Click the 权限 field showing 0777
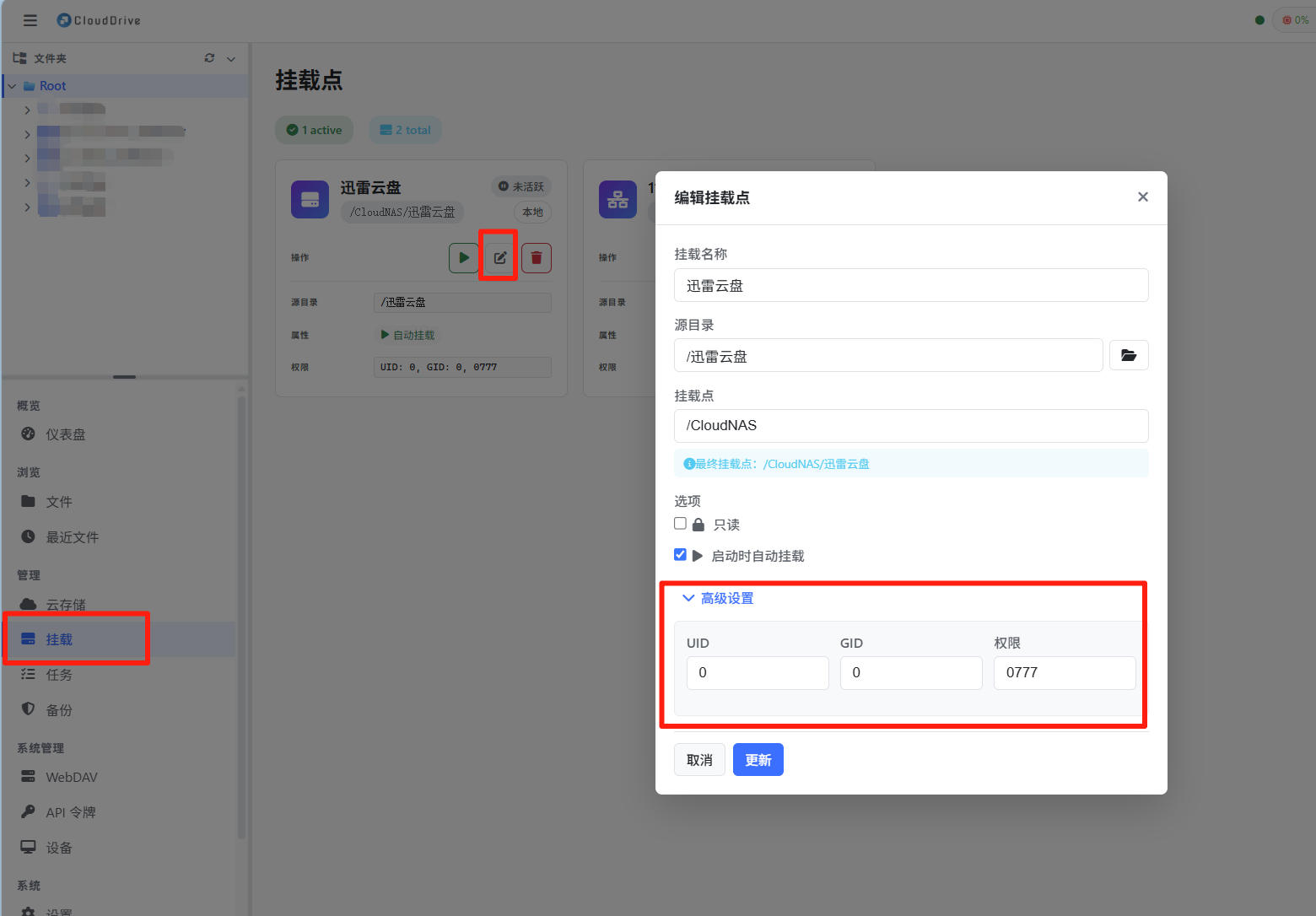Screen dimensions: 1316x916 [1065, 673]
